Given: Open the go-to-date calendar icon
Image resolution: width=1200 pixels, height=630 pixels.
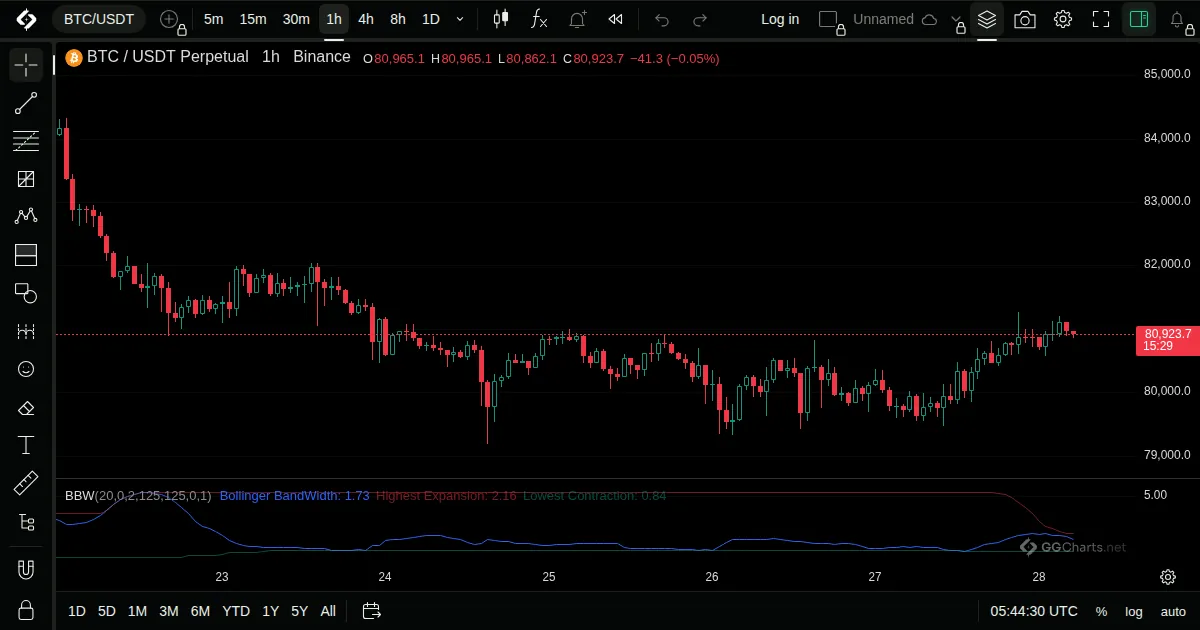Looking at the screenshot, I should click(x=371, y=611).
